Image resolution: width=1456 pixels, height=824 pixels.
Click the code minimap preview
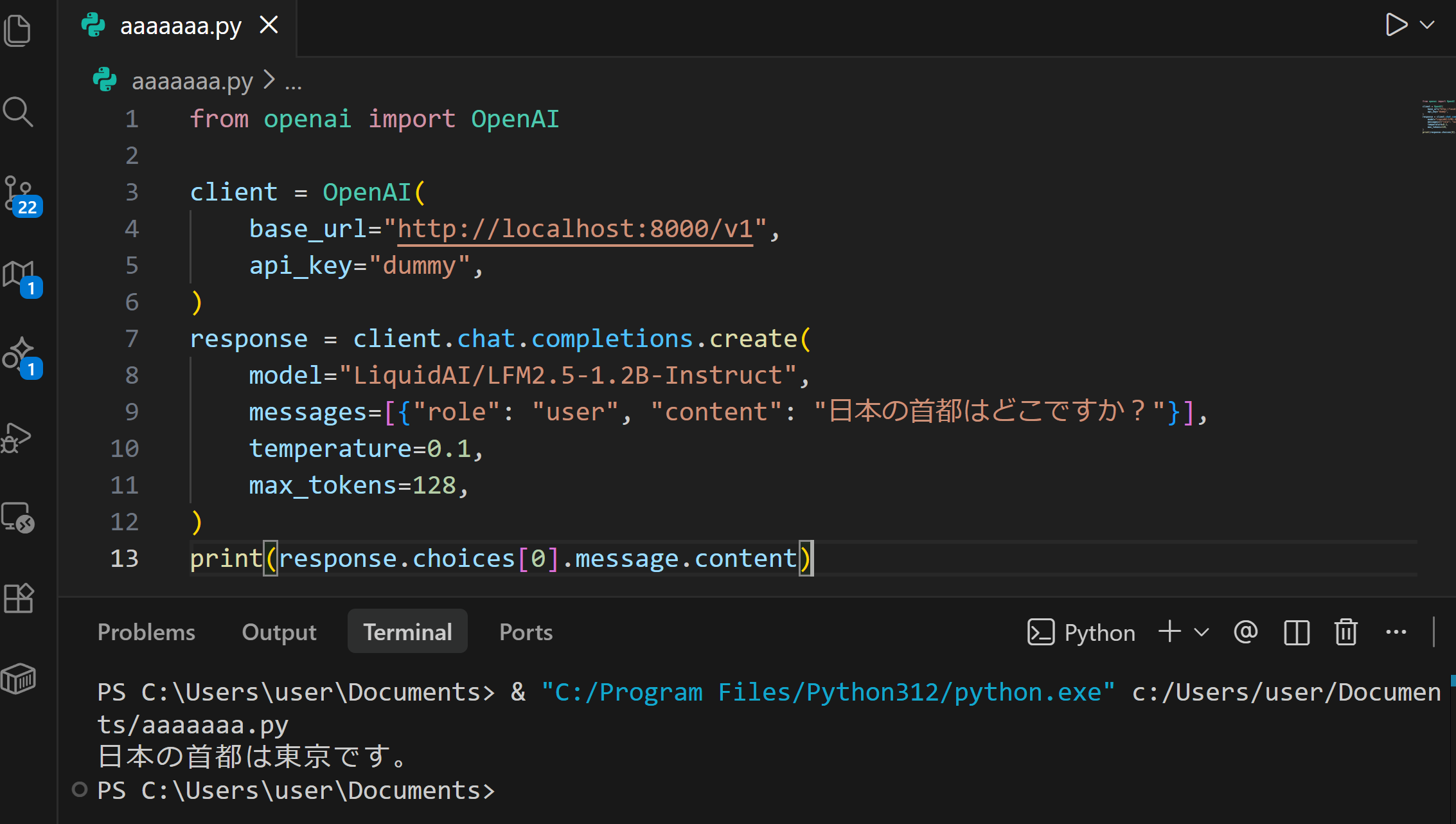pyautogui.click(x=1438, y=117)
